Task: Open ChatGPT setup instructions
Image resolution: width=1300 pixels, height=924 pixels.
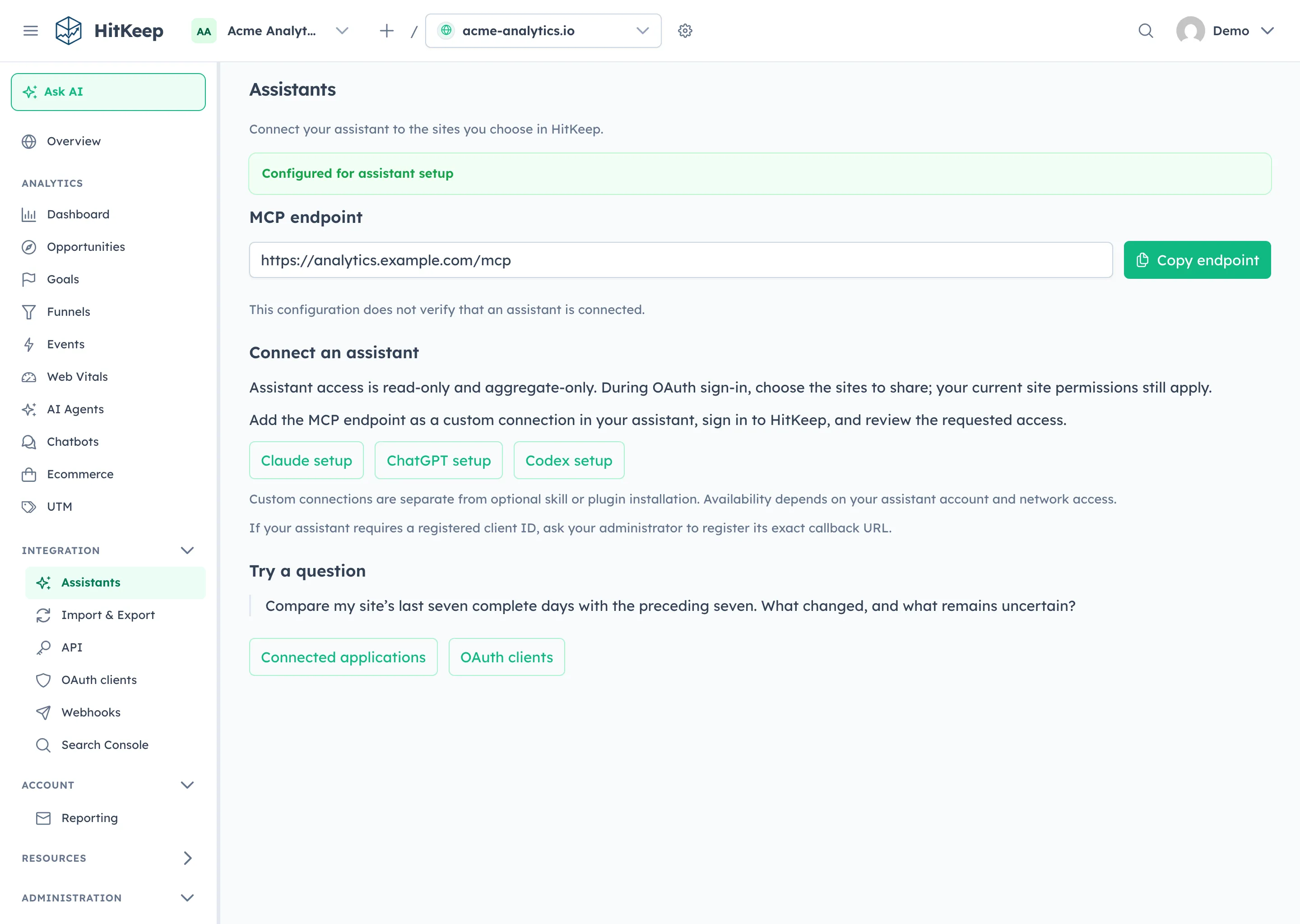Action: [x=438, y=460]
